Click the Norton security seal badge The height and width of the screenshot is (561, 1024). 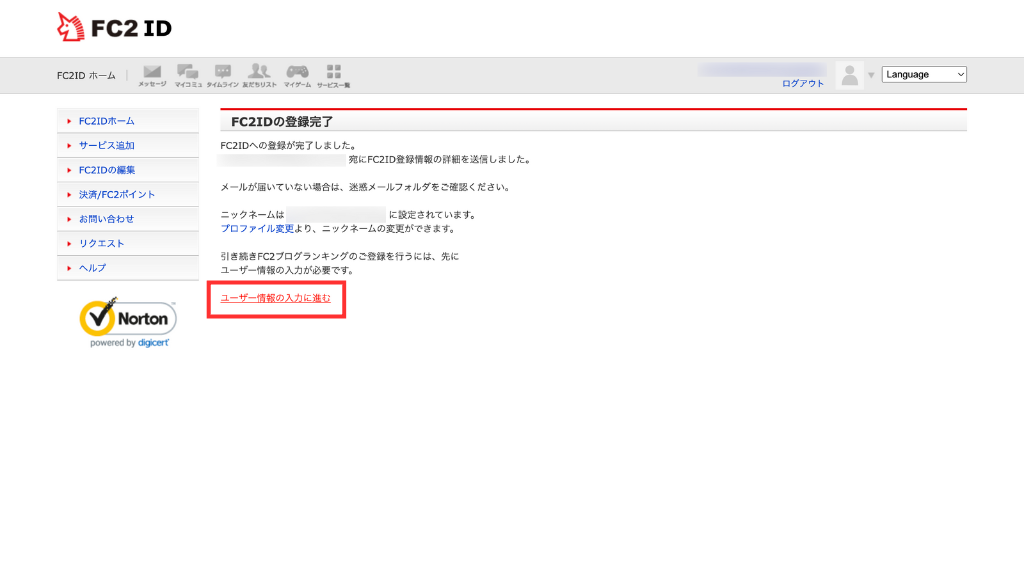coord(128,322)
